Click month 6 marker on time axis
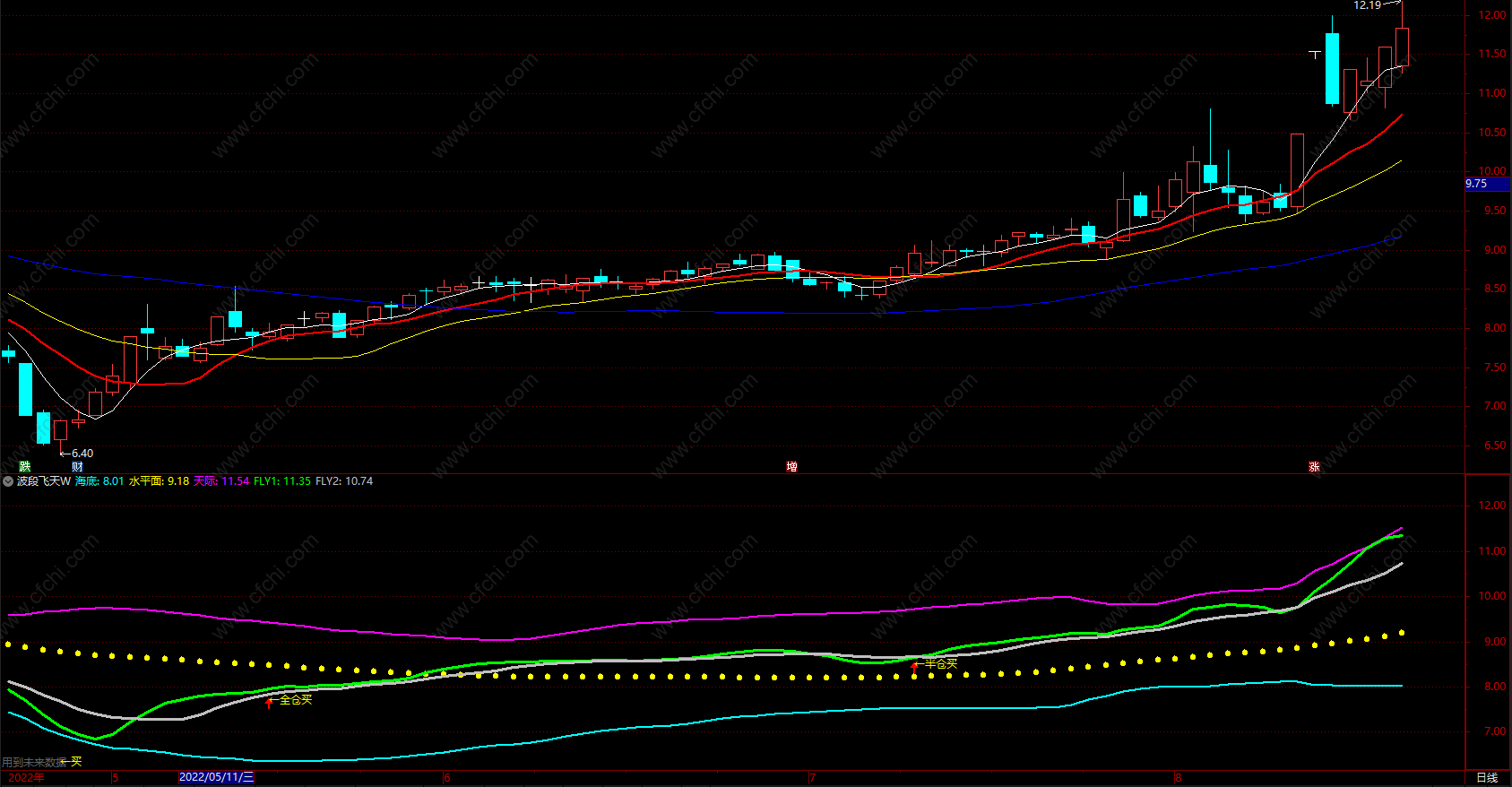This screenshot has height=787, width=1512. [446, 777]
